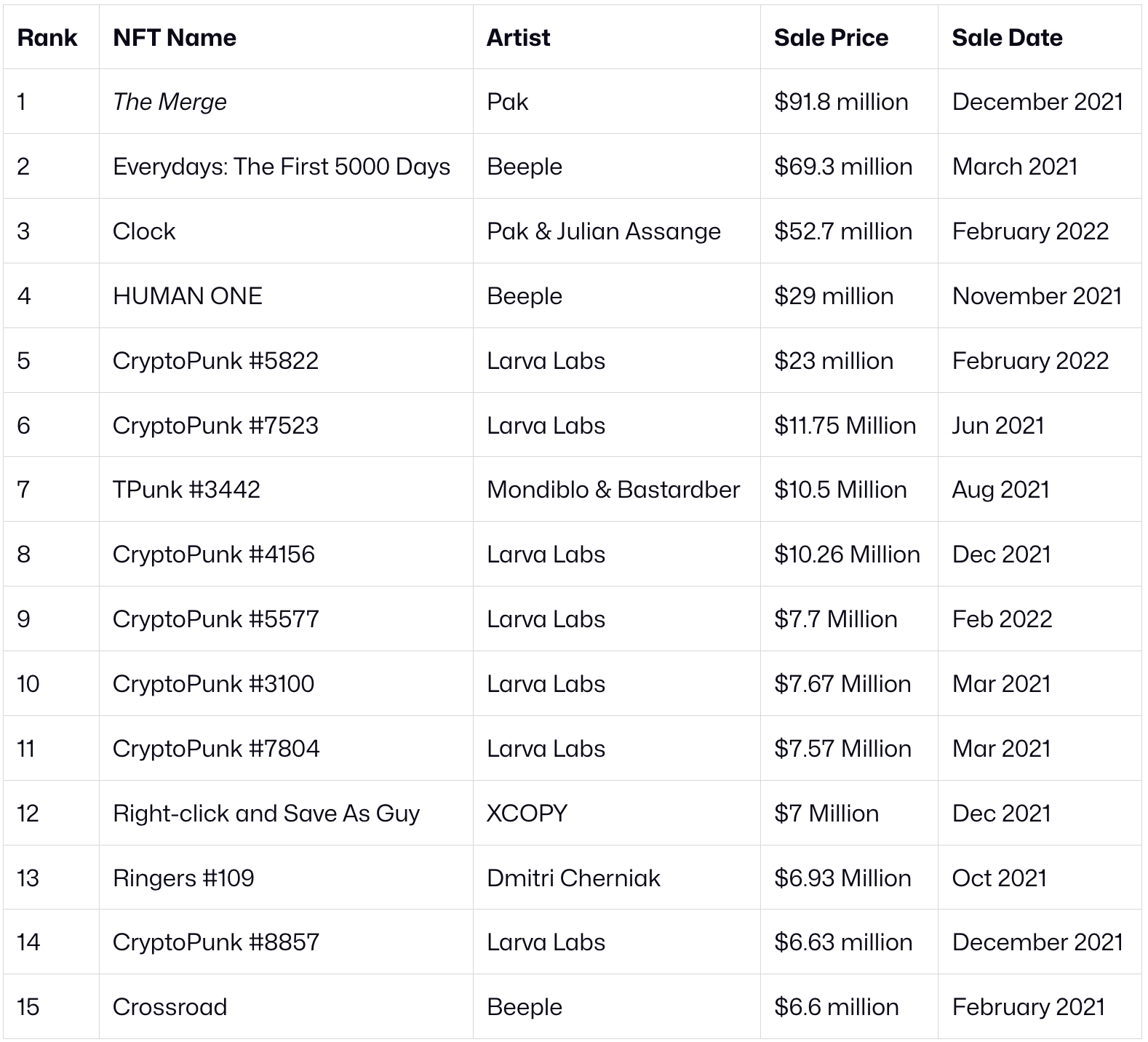Click the NFT Name column header
The width and height of the screenshot is (1148, 1042).
pos(175,38)
